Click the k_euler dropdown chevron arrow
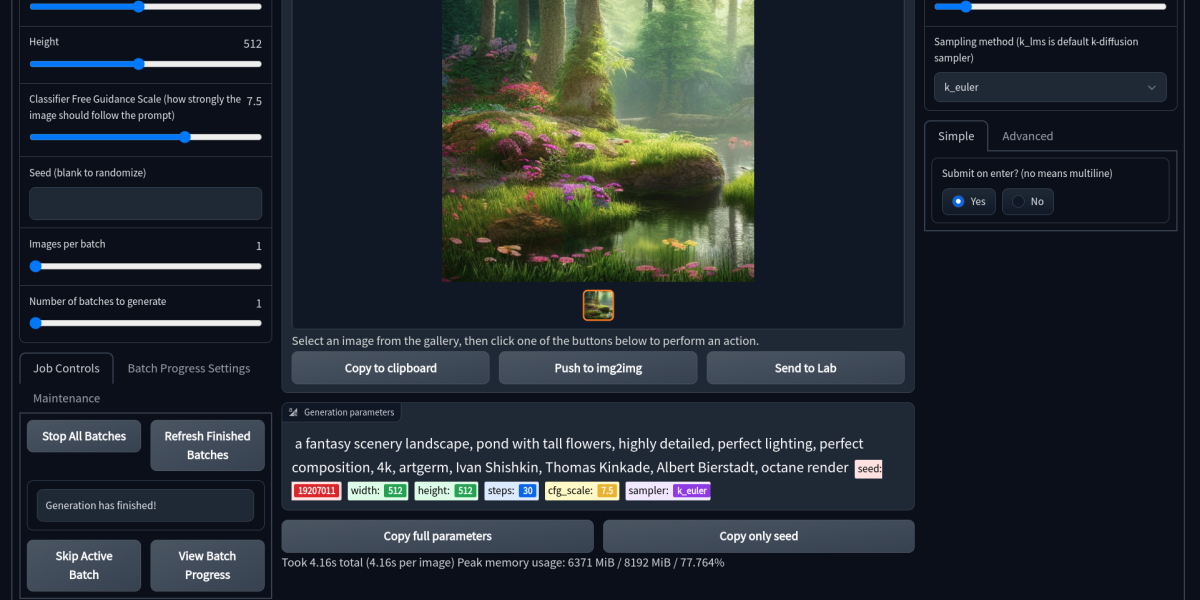 point(1151,88)
